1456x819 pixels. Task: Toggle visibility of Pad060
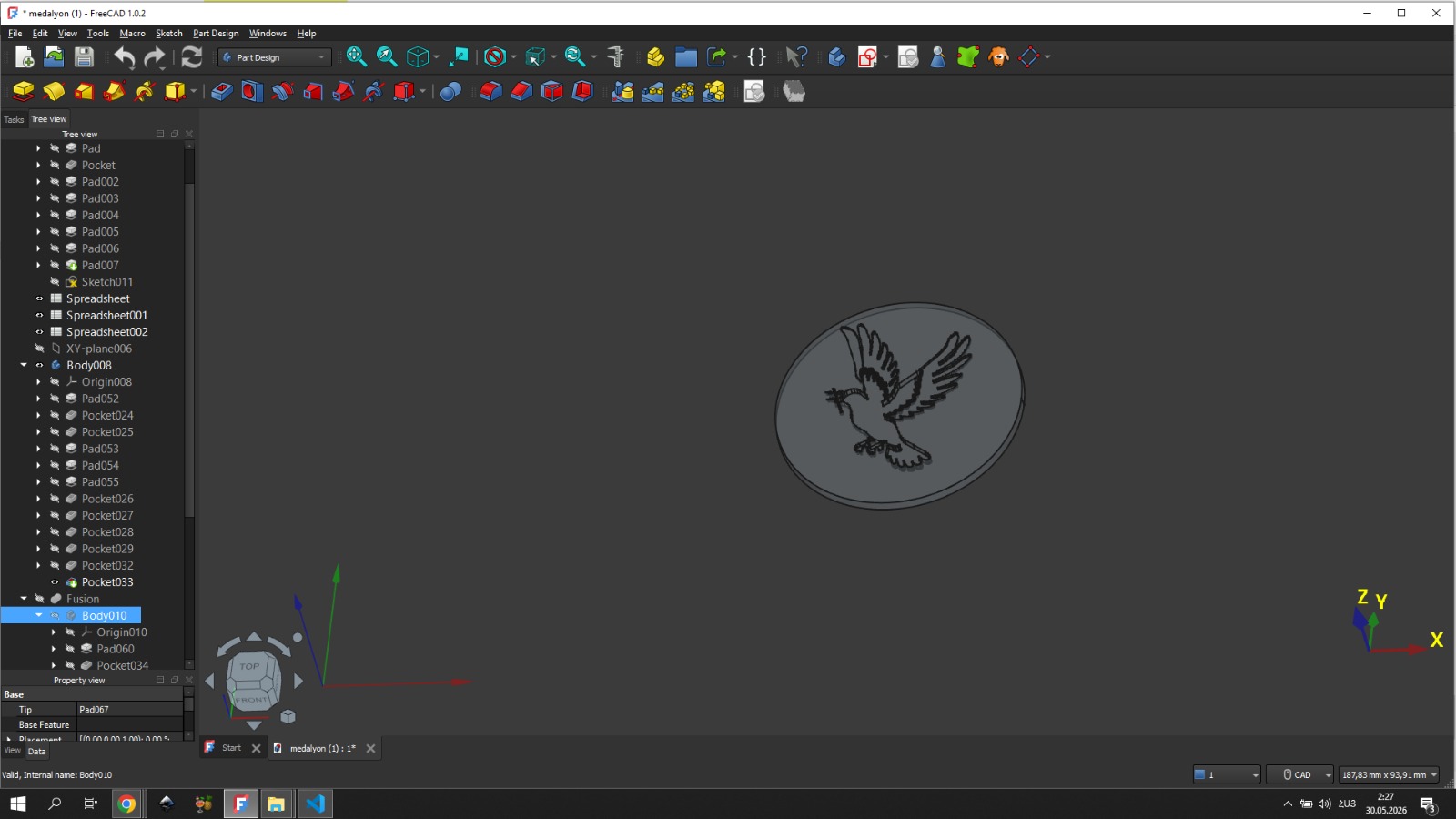pos(70,649)
